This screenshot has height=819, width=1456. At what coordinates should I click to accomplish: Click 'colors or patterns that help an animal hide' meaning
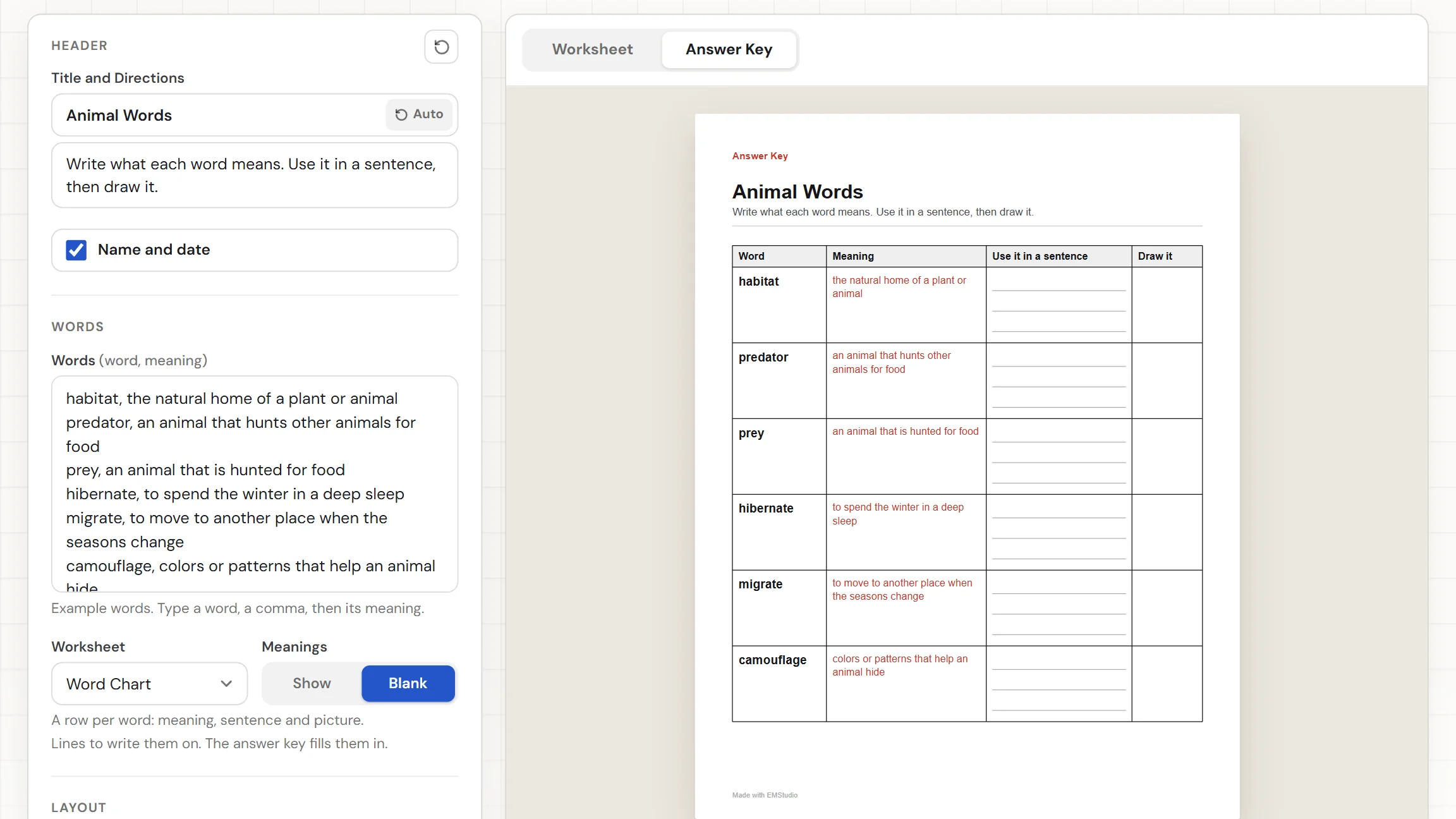(899, 665)
